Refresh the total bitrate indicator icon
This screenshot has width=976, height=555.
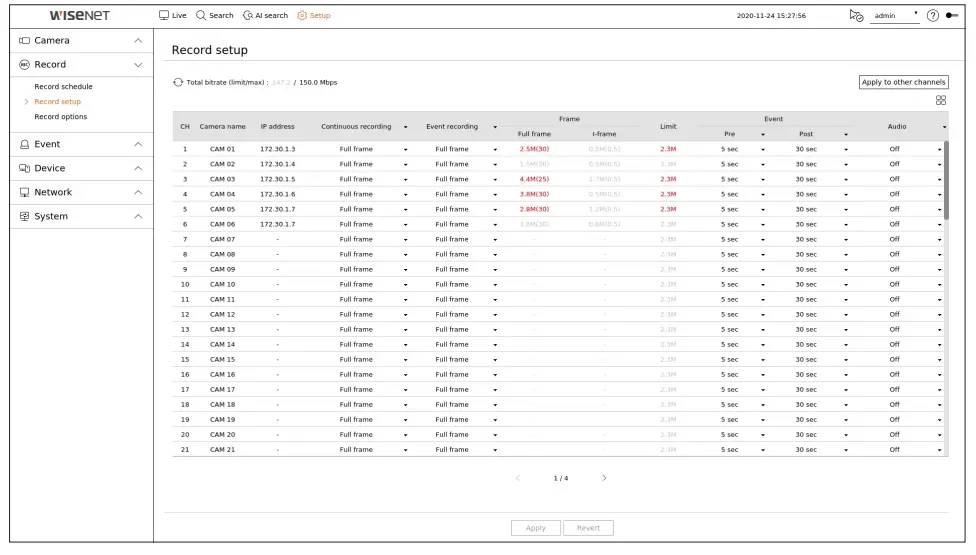pos(178,82)
